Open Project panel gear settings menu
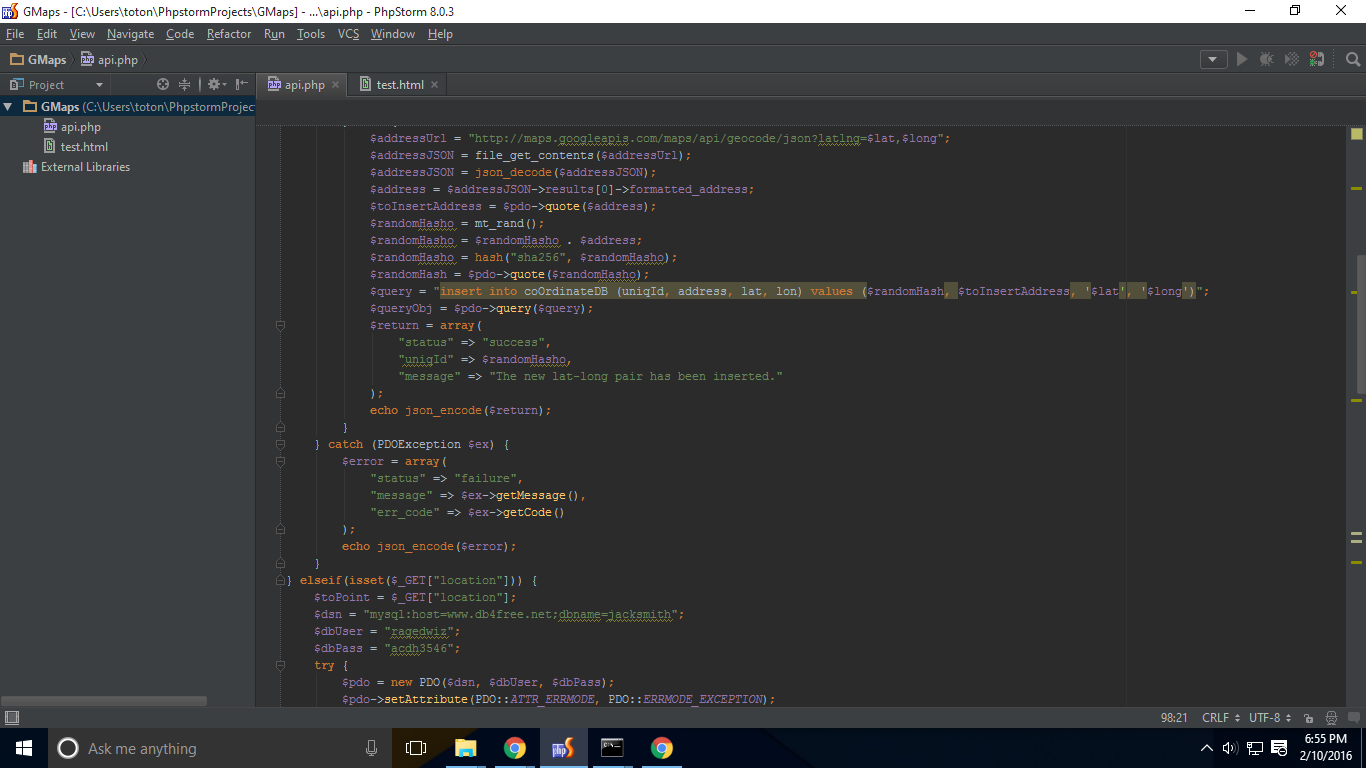This screenshot has width=1366, height=768. (x=216, y=84)
